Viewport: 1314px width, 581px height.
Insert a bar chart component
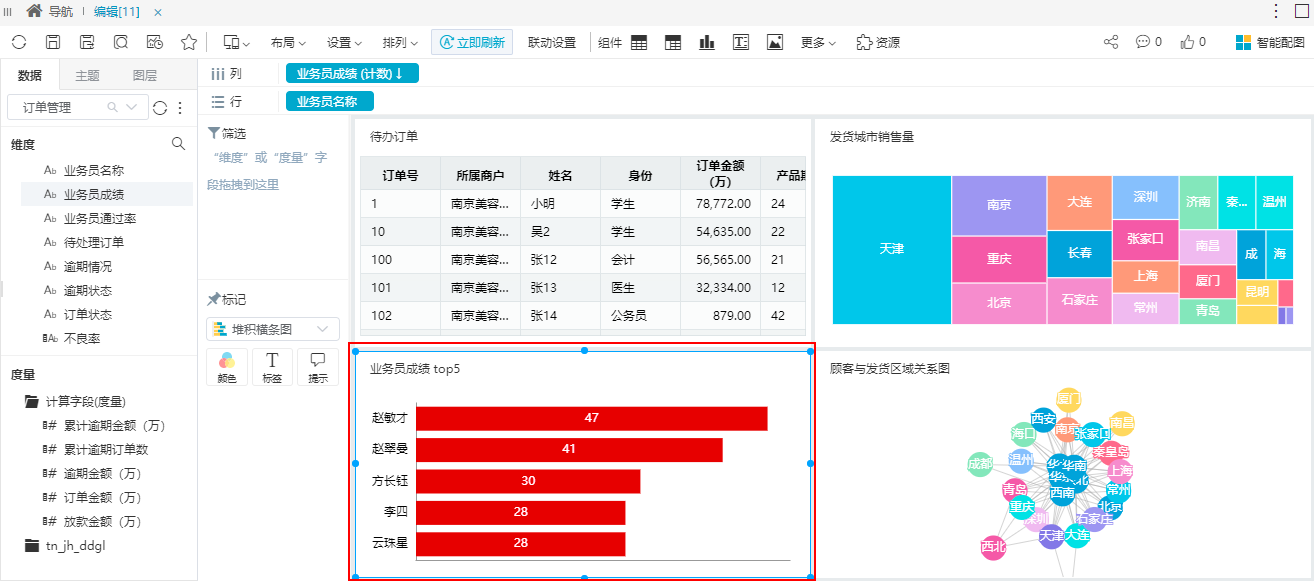click(707, 42)
